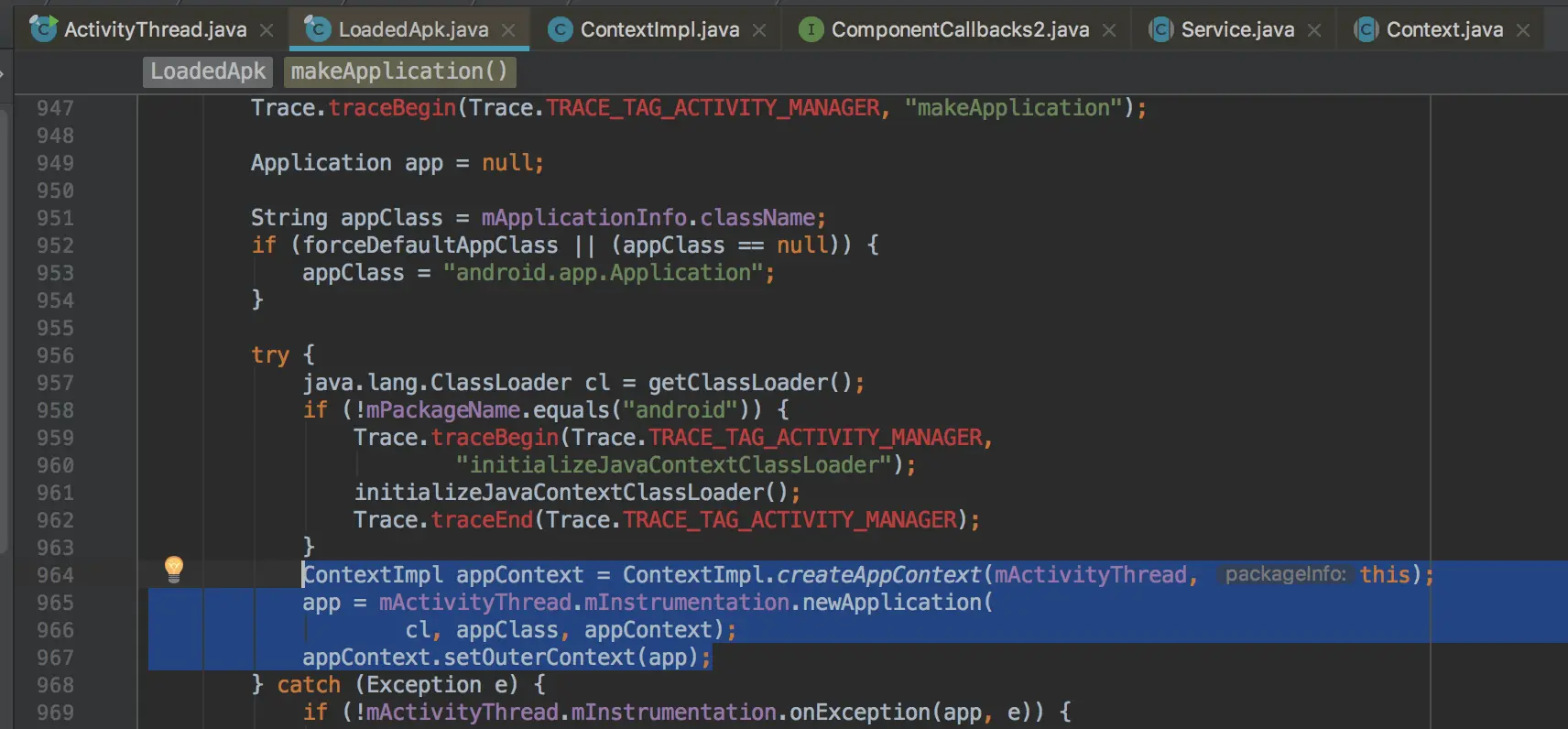Open the Context.java tab
The image size is (1568, 729).
[1444, 29]
